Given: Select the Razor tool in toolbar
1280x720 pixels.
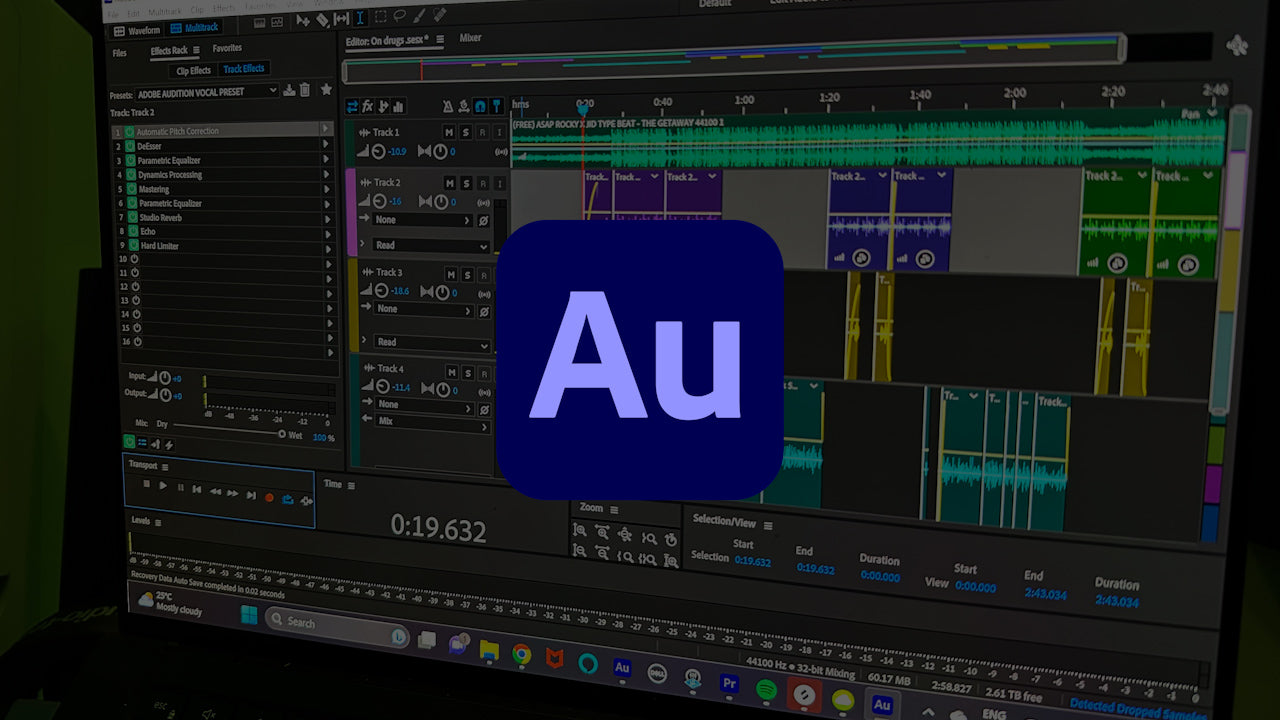Looking at the screenshot, I should [322, 19].
